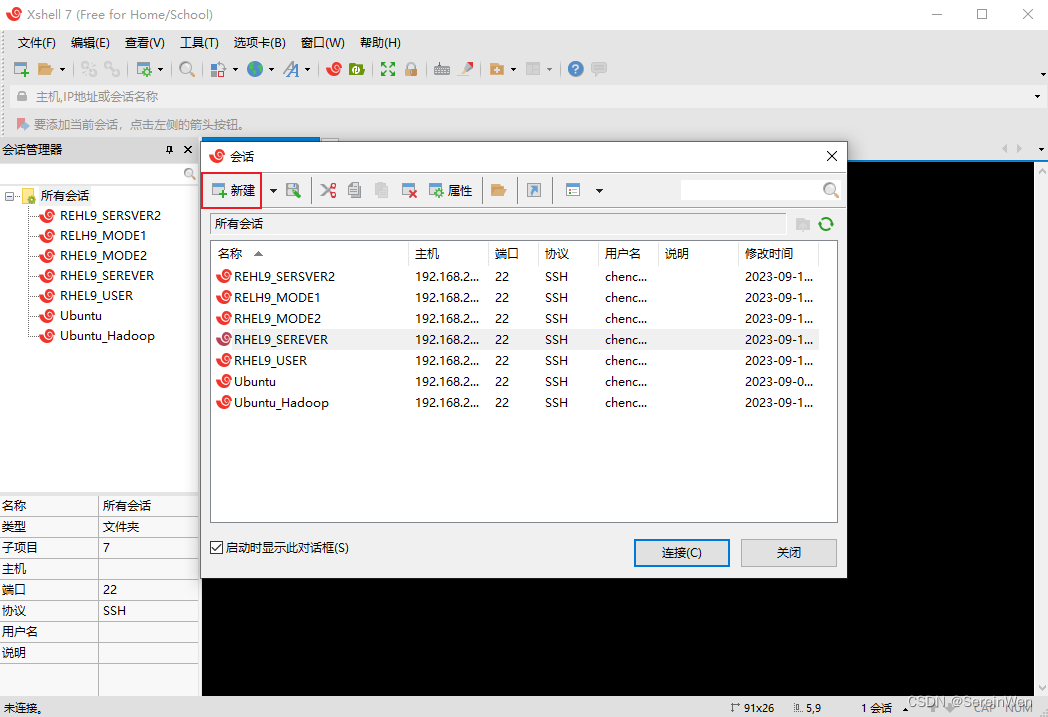Click the search field in sessions dialog
This screenshot has height=717, width=1048.
click(x=752, y=190)
